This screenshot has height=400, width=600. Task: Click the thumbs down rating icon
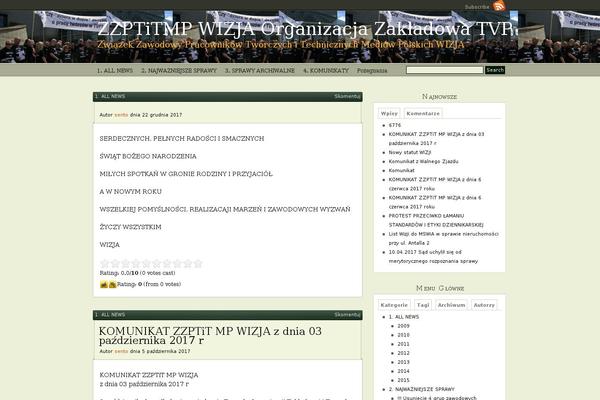click(112, 284)
